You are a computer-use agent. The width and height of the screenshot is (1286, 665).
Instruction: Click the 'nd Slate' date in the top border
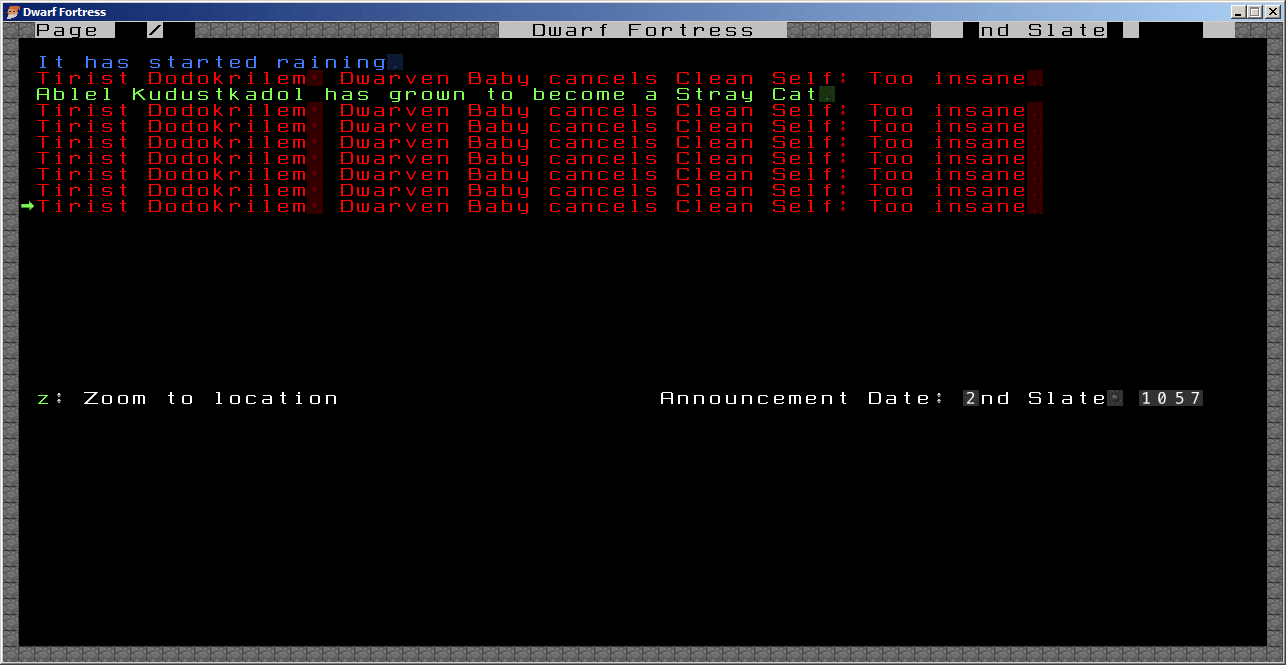1043,30
